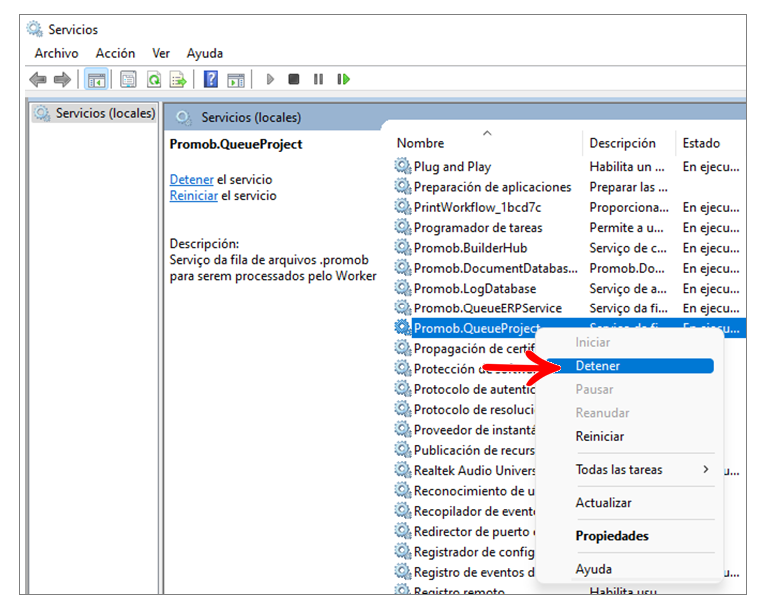
Task: Toggle the Action pane toolbar icon
Action: [x=236, y=79]
